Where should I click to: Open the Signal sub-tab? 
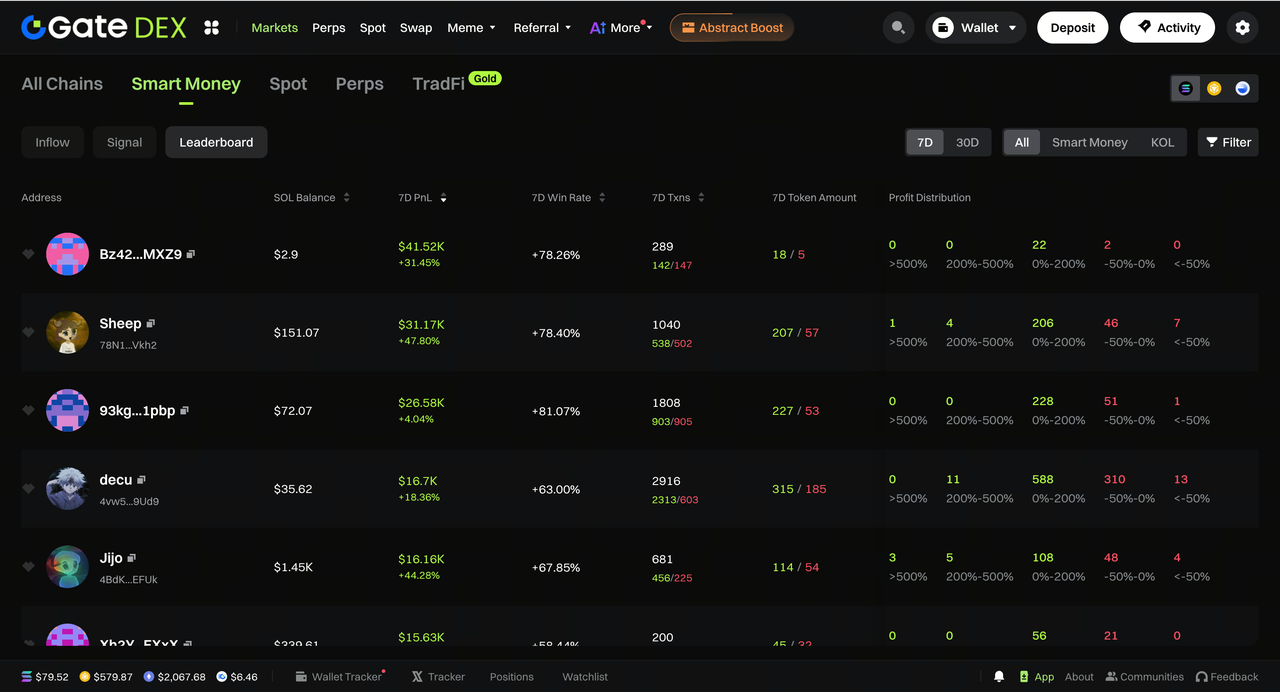coord(124,142)
